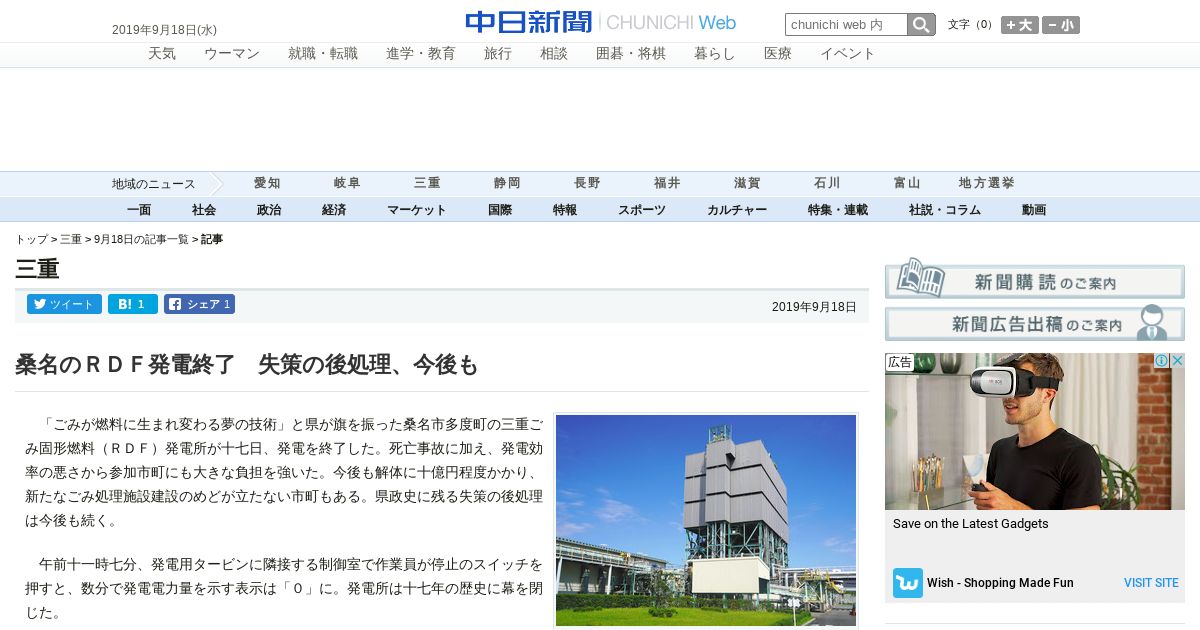The image size is (1200, 630).
Task: Open the ウーマン section
Action: [232, 54]
